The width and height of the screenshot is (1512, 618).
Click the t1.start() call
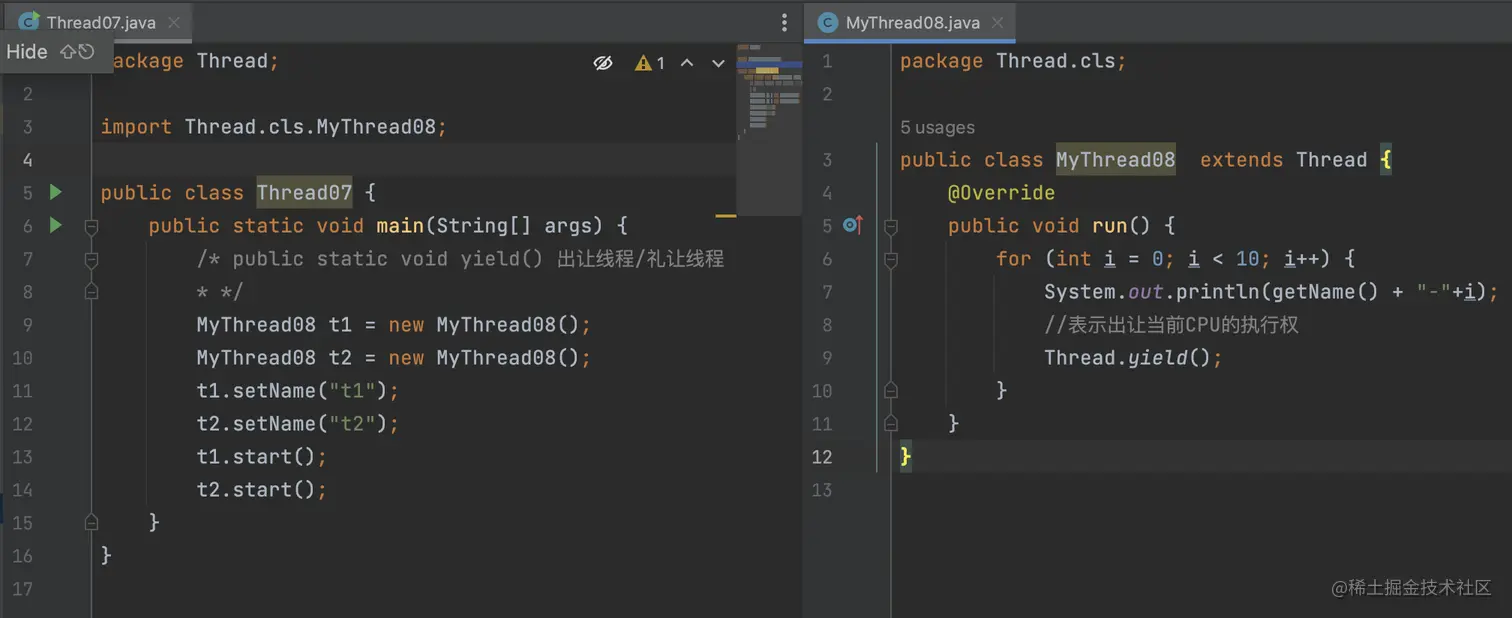tap(262, 456)
